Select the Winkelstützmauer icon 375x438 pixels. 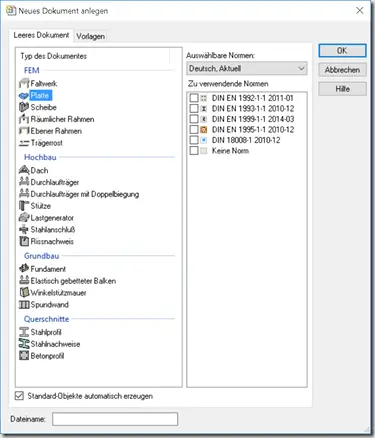[24, 293]
